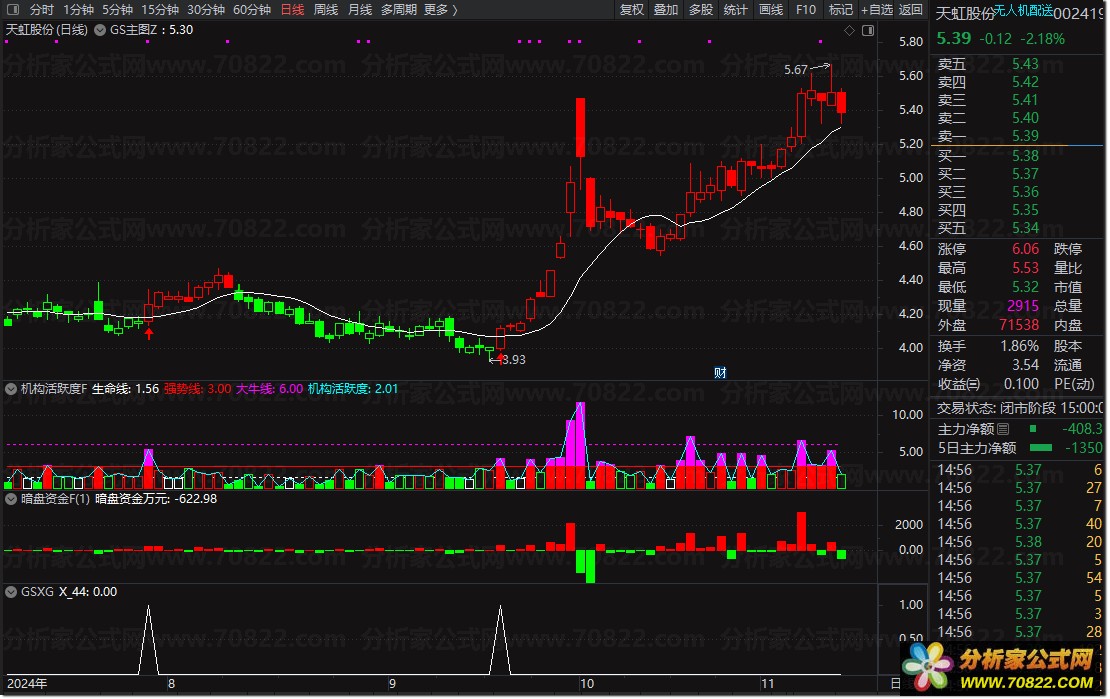The height and width of the screenshot is (699, 1110).
Task: Click the 最高 5.53 value
Action: pos(1025,268)
